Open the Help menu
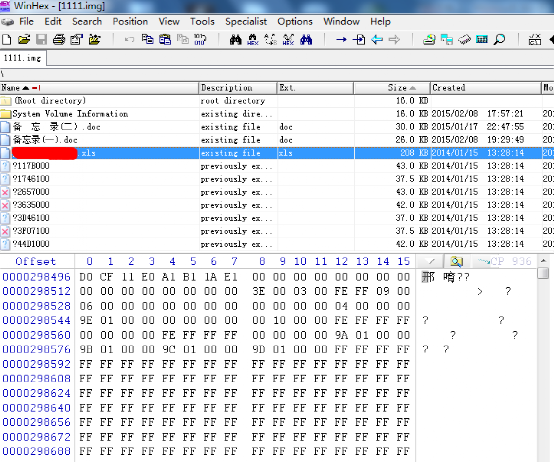The width and height of the screenshot is (554, 462). 380,22
